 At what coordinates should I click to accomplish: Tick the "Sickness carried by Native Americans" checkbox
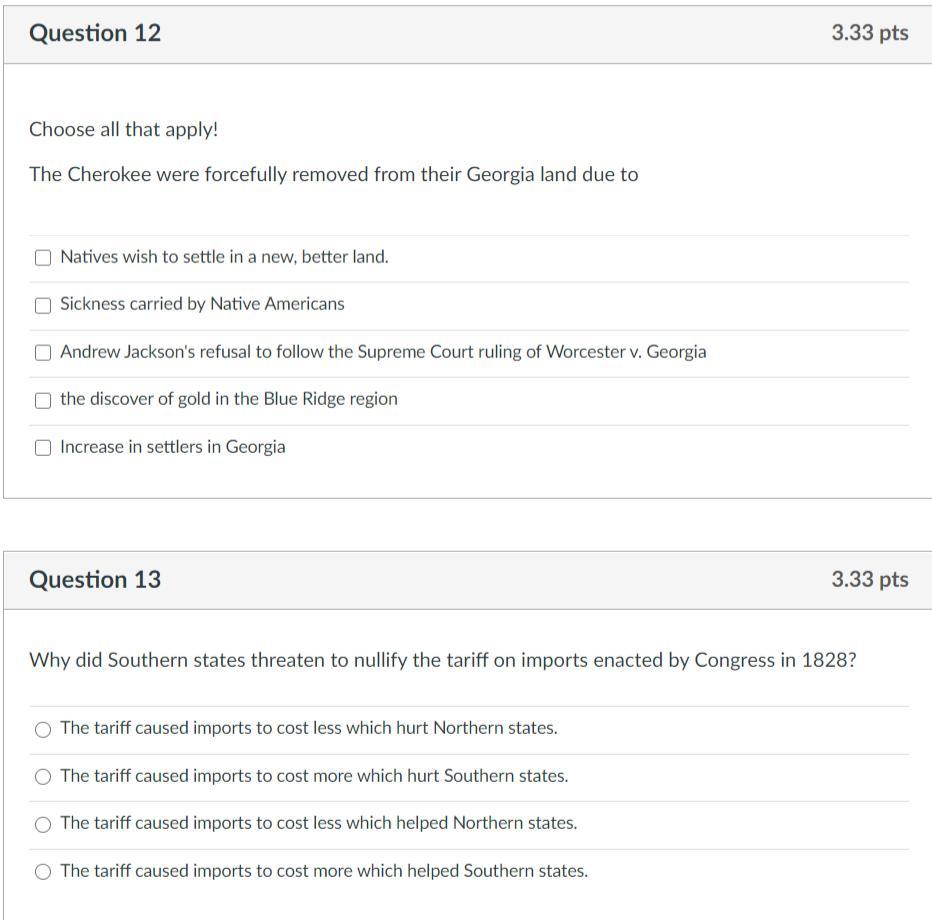pos(43,305)
